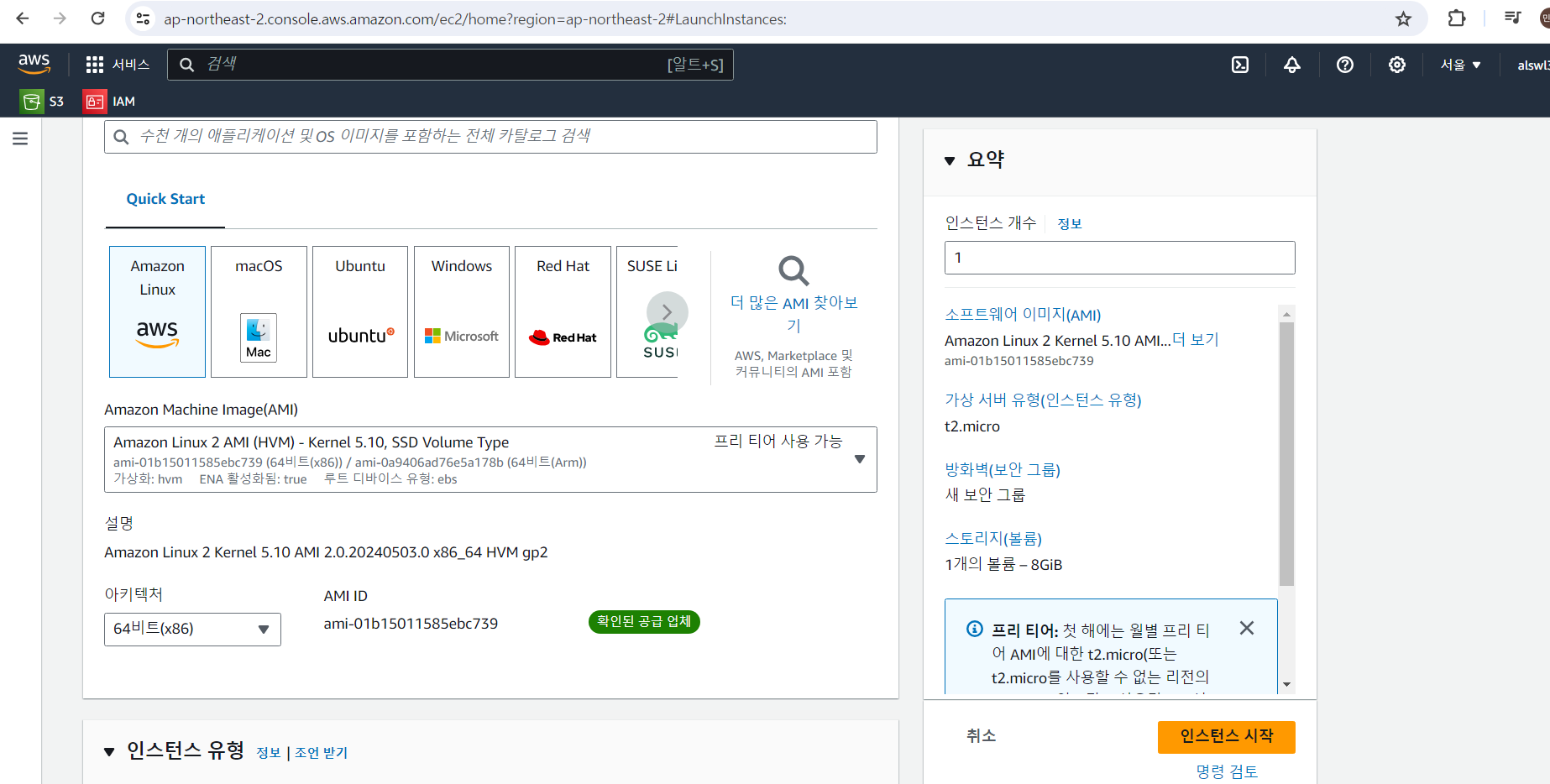Click summary panel scrollbar thumb

pos(1286,453)
